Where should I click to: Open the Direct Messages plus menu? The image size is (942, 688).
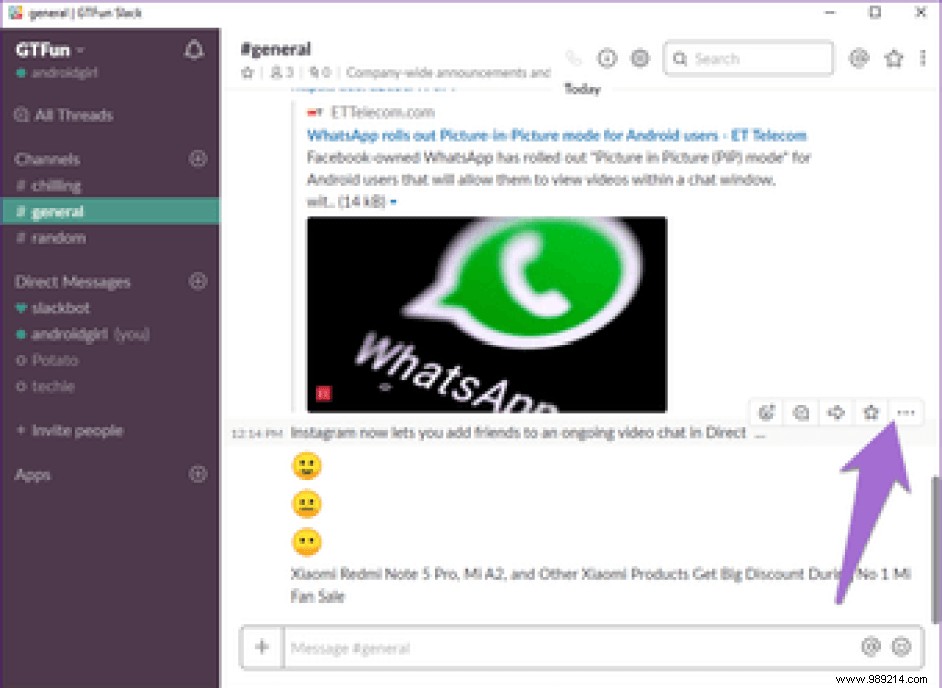click(197, 281)
